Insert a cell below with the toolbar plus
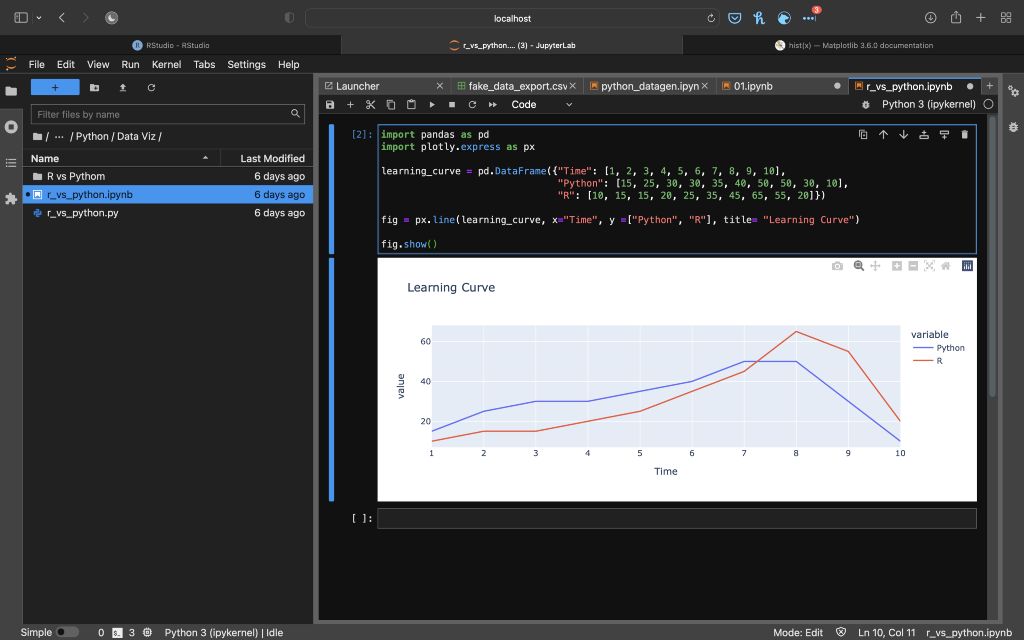Viewport: 1024px width, 640px height. (x=350, y=104)
